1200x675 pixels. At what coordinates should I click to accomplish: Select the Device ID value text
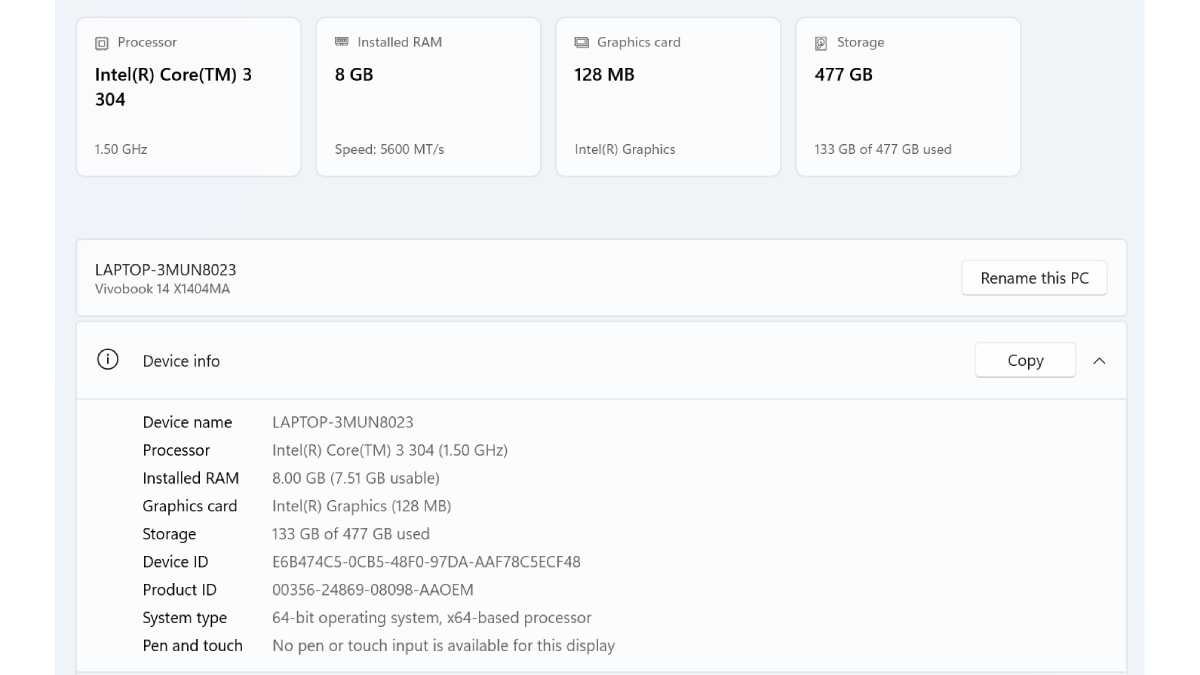(x=426, y=562)
